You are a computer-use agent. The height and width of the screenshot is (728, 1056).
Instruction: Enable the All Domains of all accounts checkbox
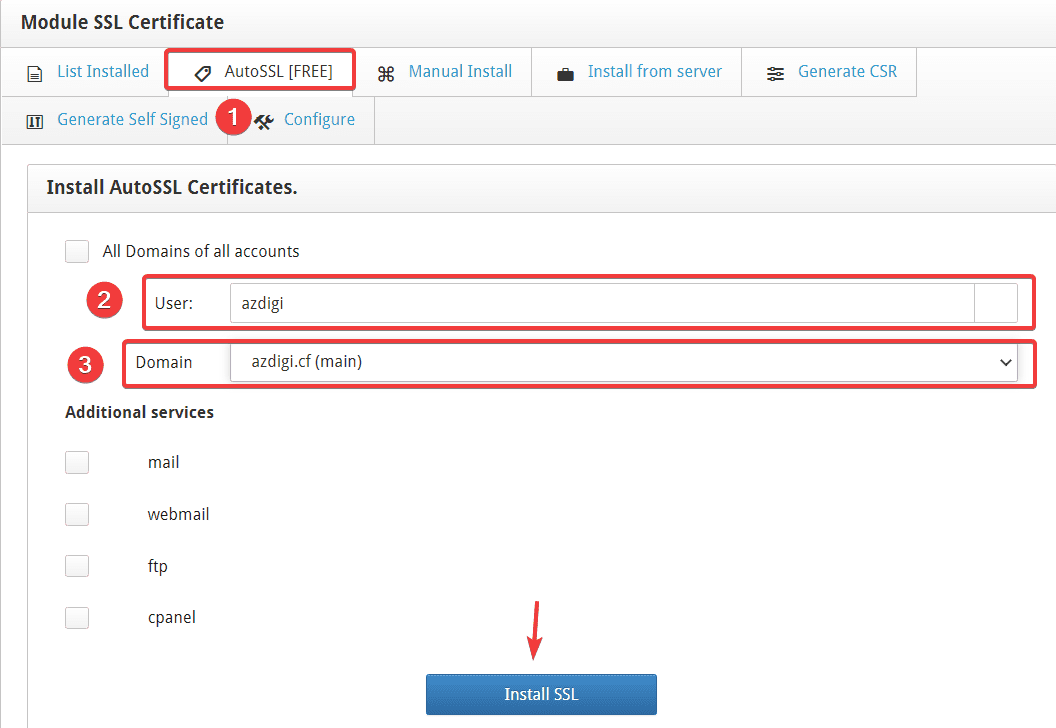tap(77, 251)
